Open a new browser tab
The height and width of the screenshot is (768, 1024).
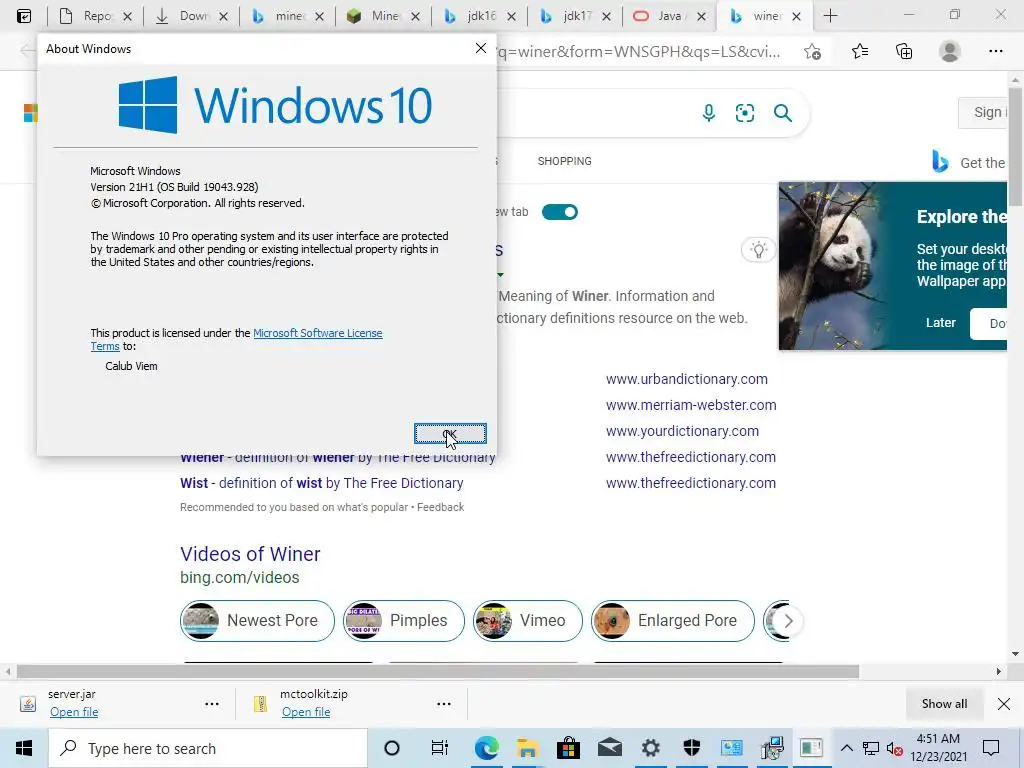[830, 16]
